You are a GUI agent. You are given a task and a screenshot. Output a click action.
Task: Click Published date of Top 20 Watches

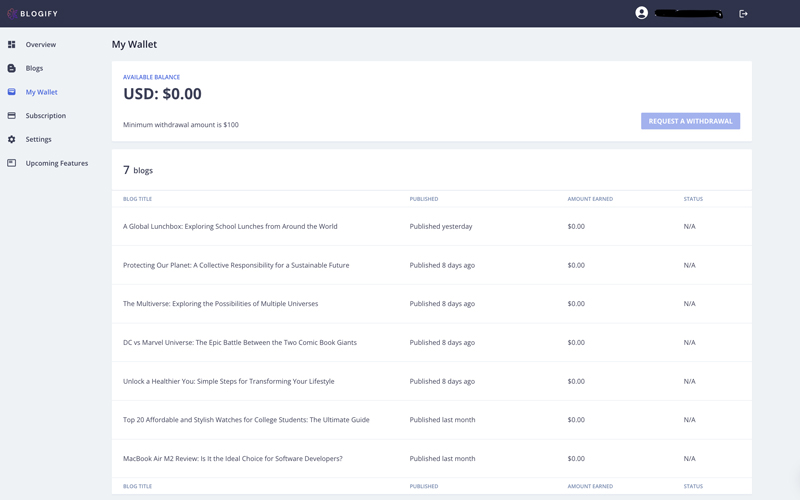click(442, 420)
